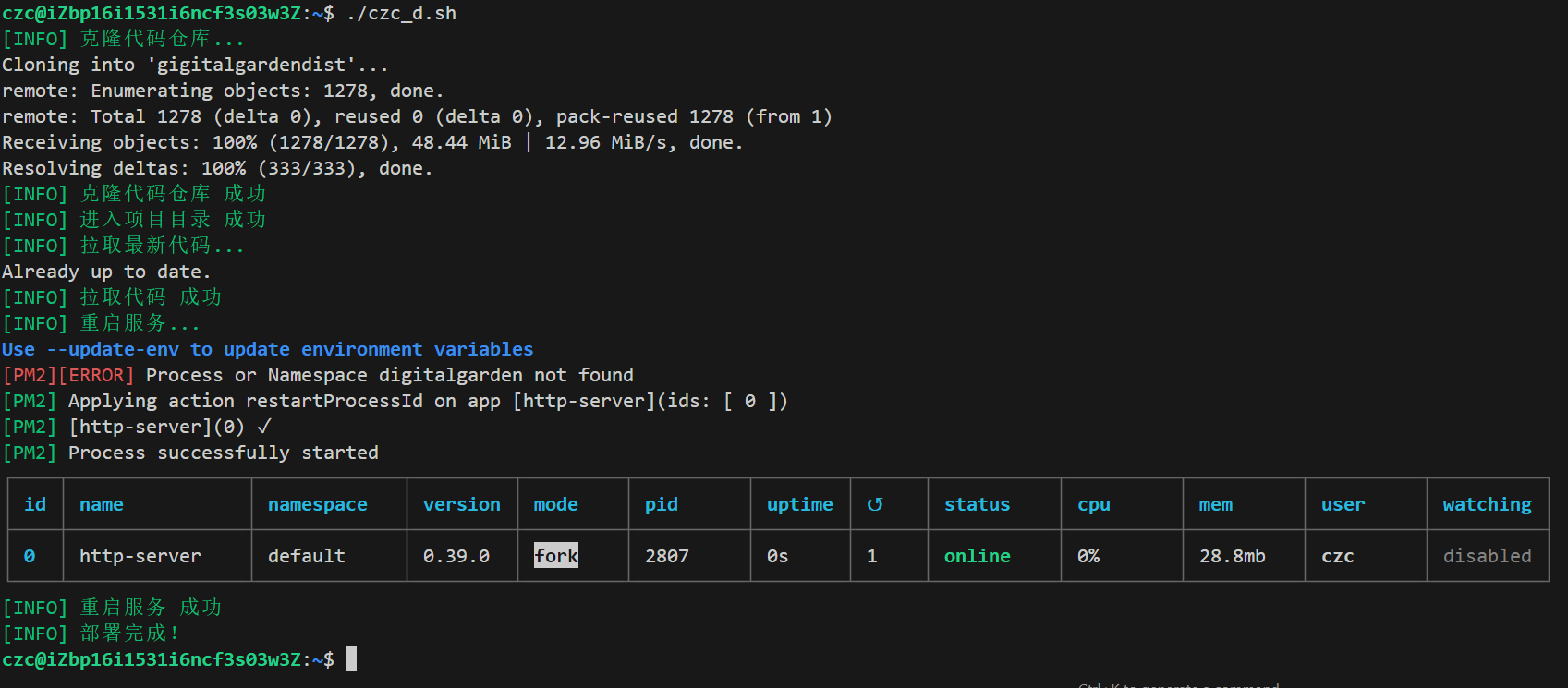The width and height of the screenshot is (1568, 688).
Task: Click the 'mode' column header
Action: pyautogui.click(x=556, y=504)
